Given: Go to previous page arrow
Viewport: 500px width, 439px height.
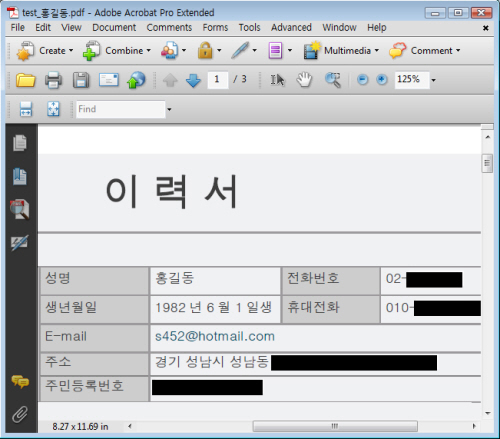Looking at the screenshot, I should pyautogui.click(x=170, y=80).
